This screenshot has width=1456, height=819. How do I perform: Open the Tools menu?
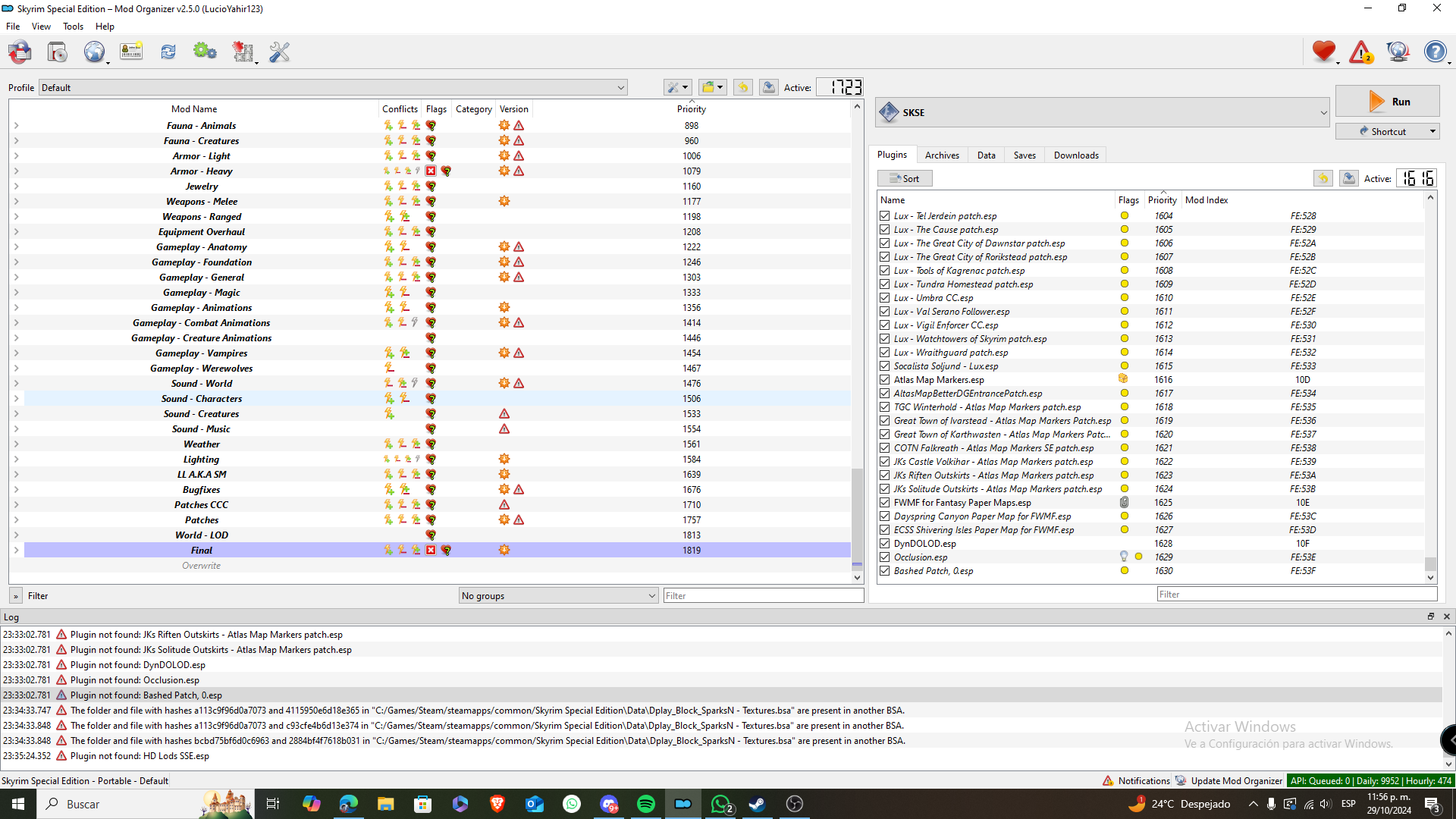click(74, 27)
